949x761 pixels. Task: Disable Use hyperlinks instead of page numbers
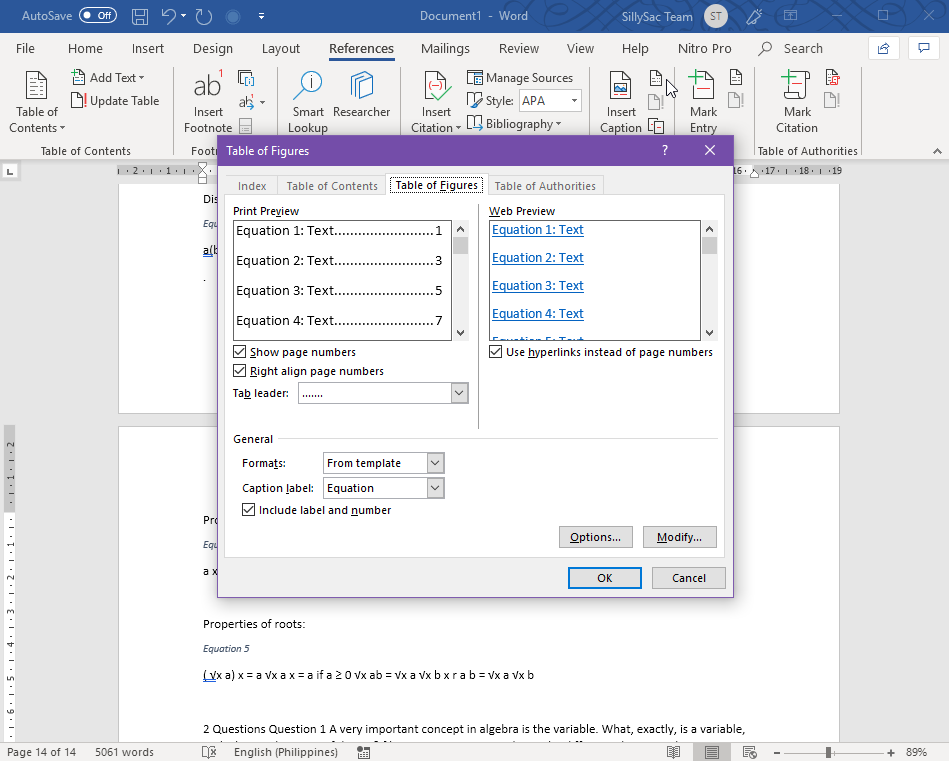pos(496,352)
